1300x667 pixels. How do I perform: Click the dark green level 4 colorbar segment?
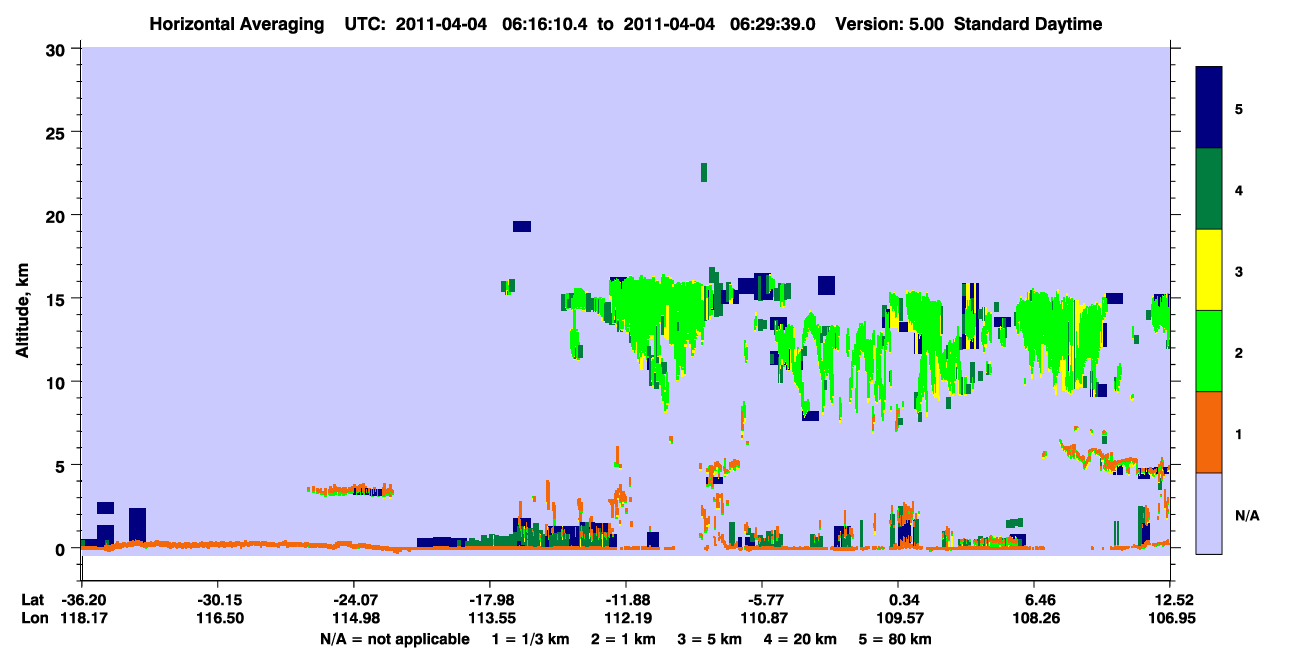1209,189
